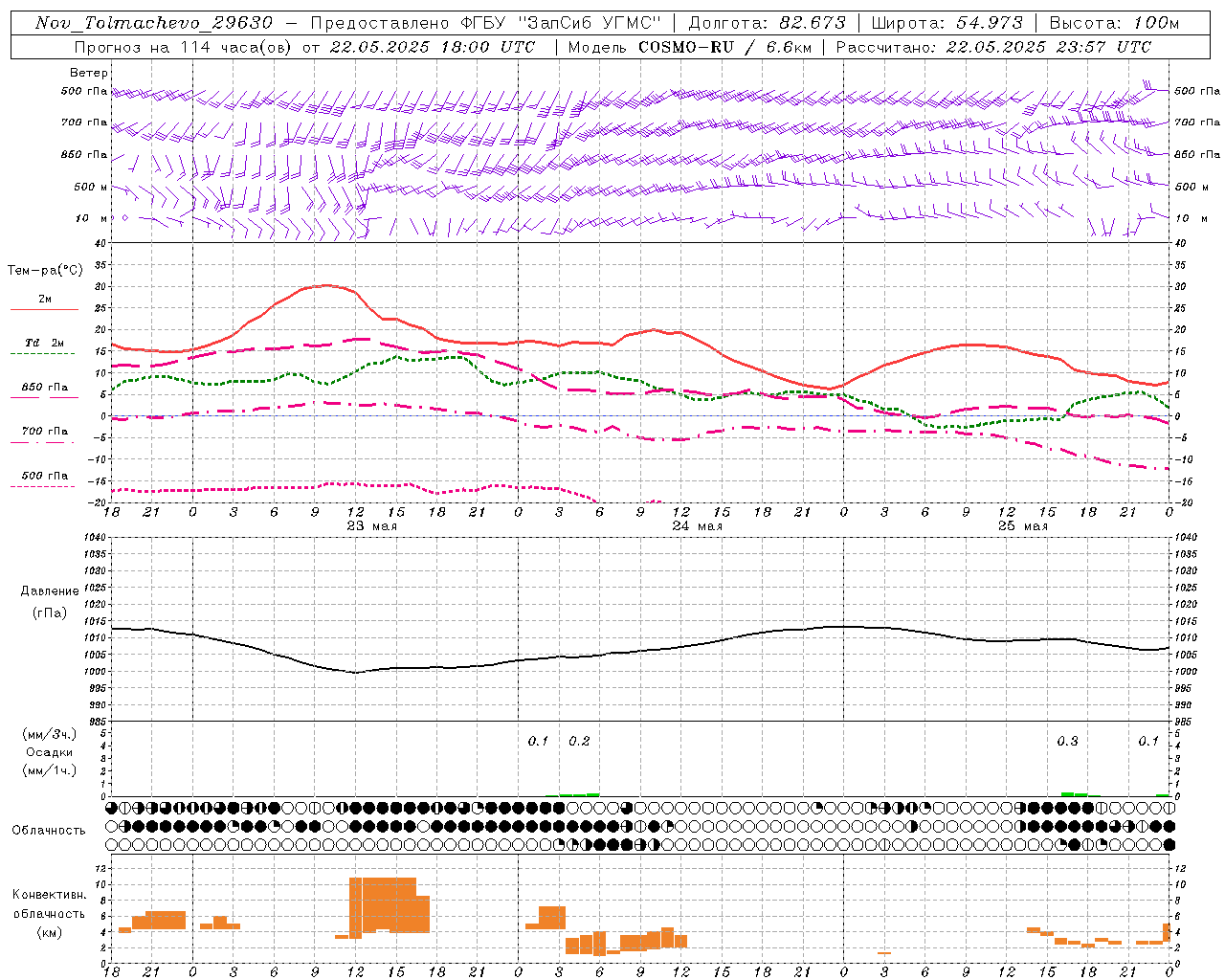Click the '(гПа)' pressure unit label
1225x980 pixels.
click(49, 612)
